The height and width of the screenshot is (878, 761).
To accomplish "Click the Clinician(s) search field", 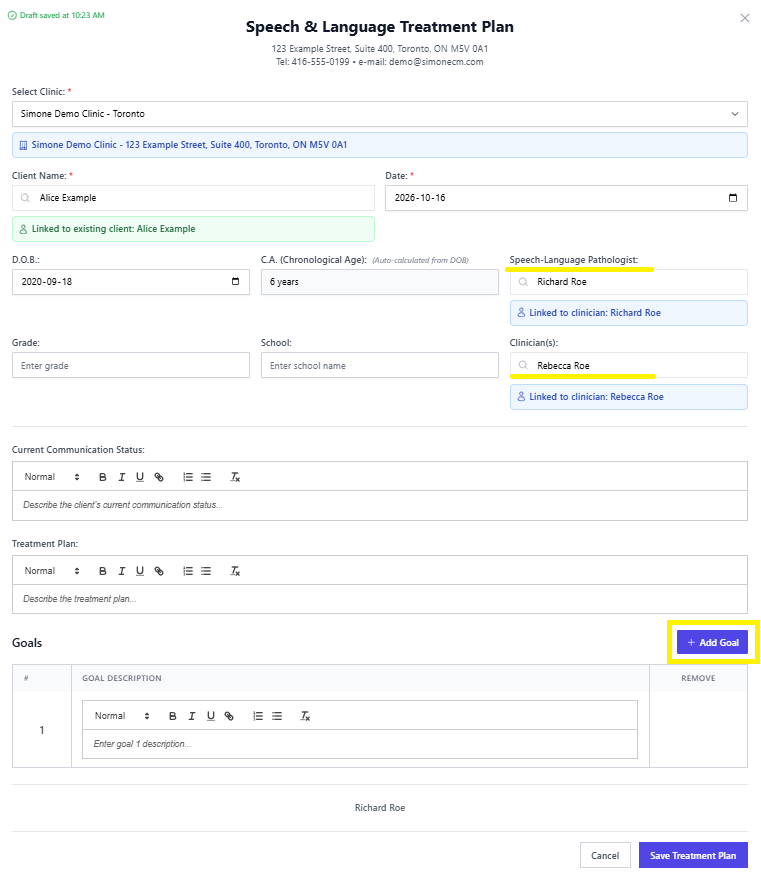I will 628,365.
